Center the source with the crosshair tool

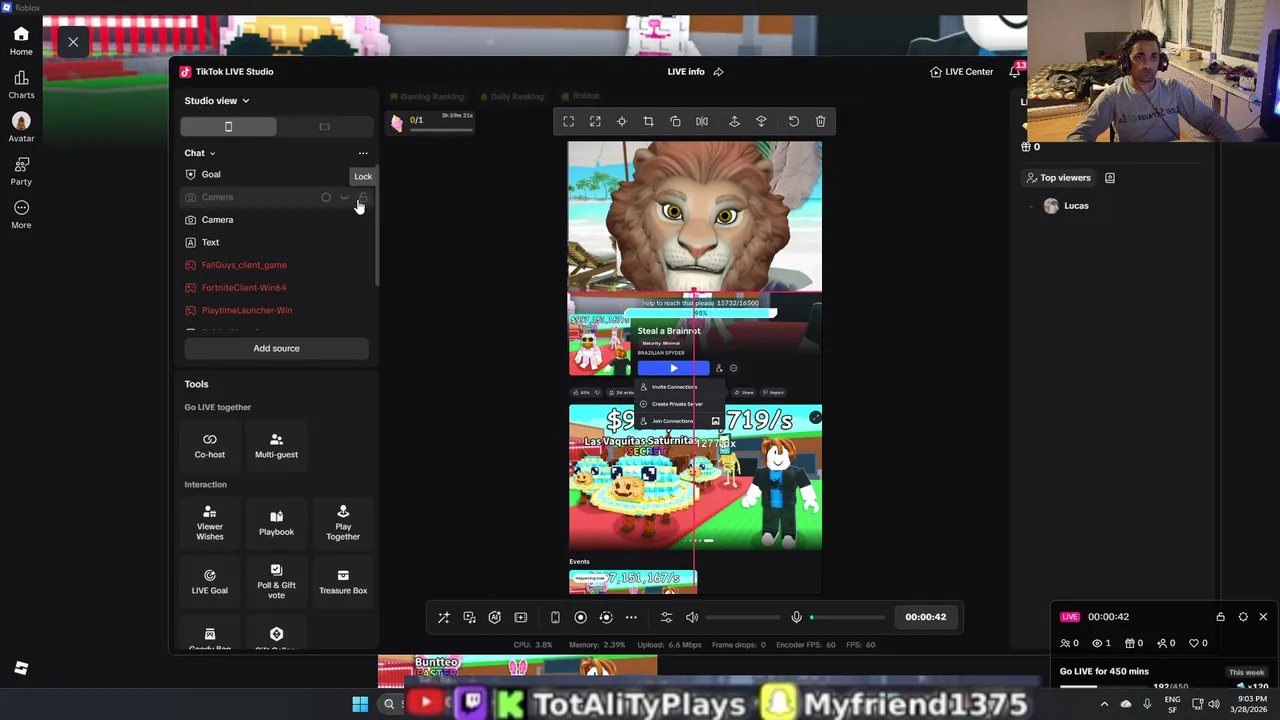pyautogui.click(x=621, y=122)
